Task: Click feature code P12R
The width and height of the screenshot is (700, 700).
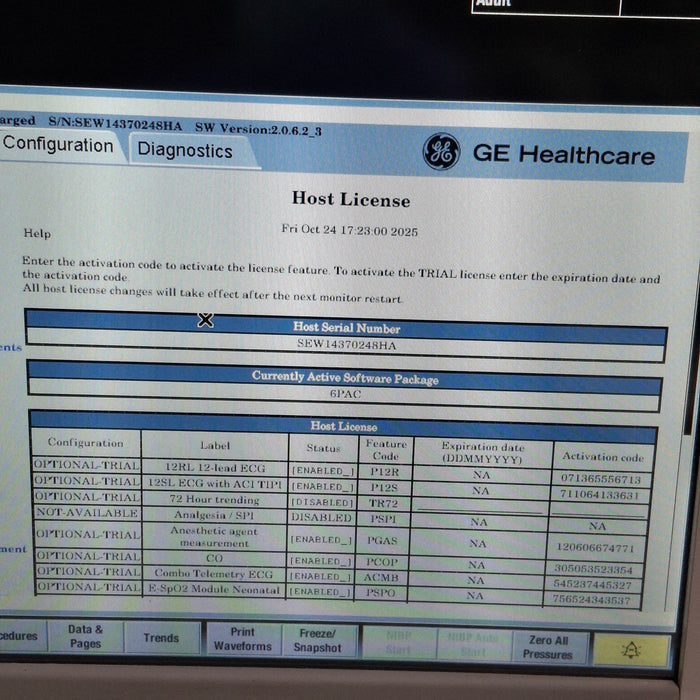Action: tap(384, 472)
